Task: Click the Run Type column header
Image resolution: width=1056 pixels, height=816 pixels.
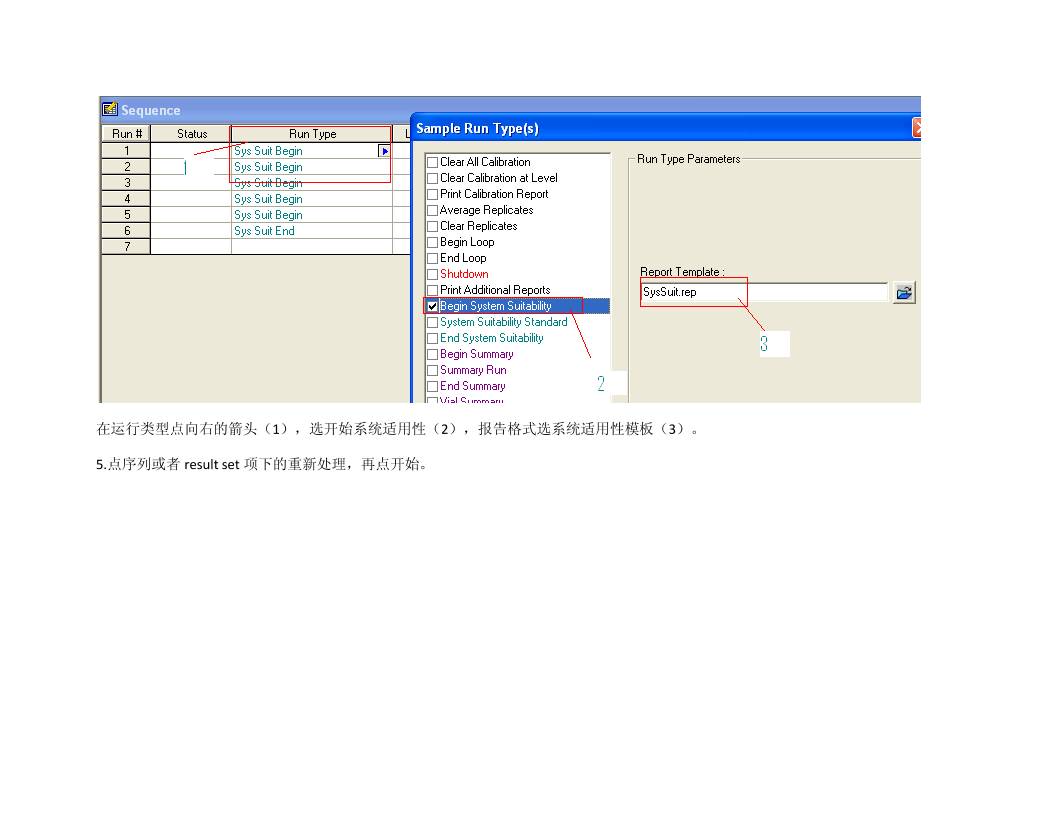Action: click(312, 134)
